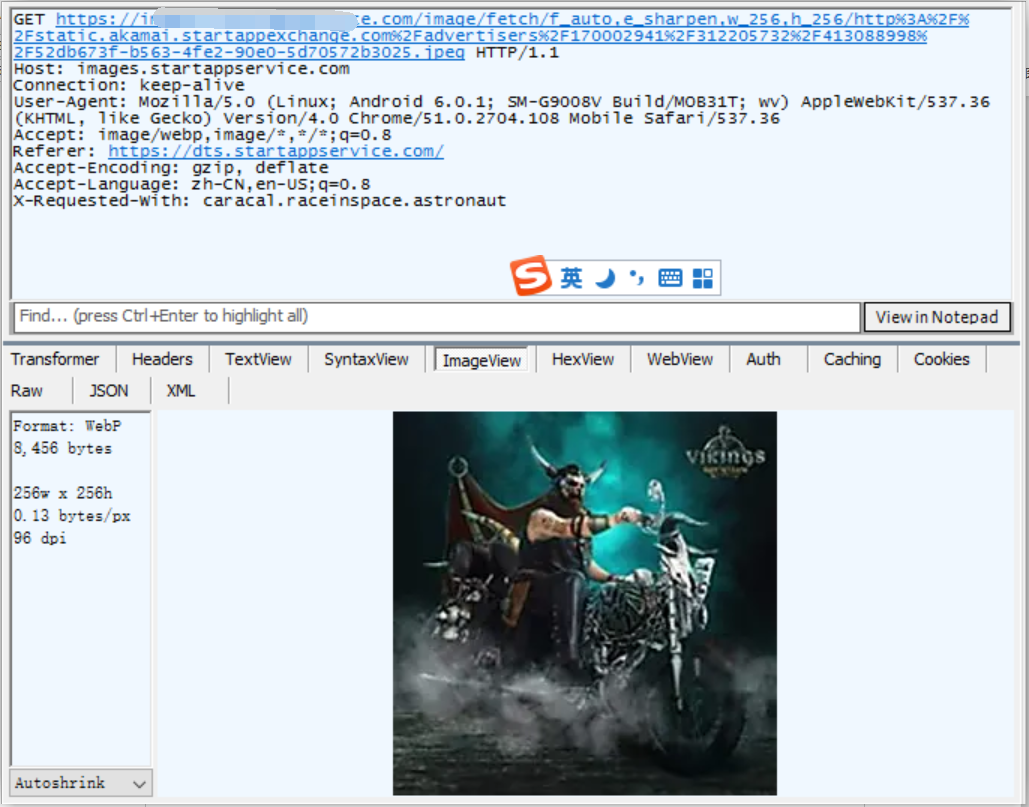Select the Auth tab
1029x807 pixels.
pyautogui.click(x=763, y=360)
